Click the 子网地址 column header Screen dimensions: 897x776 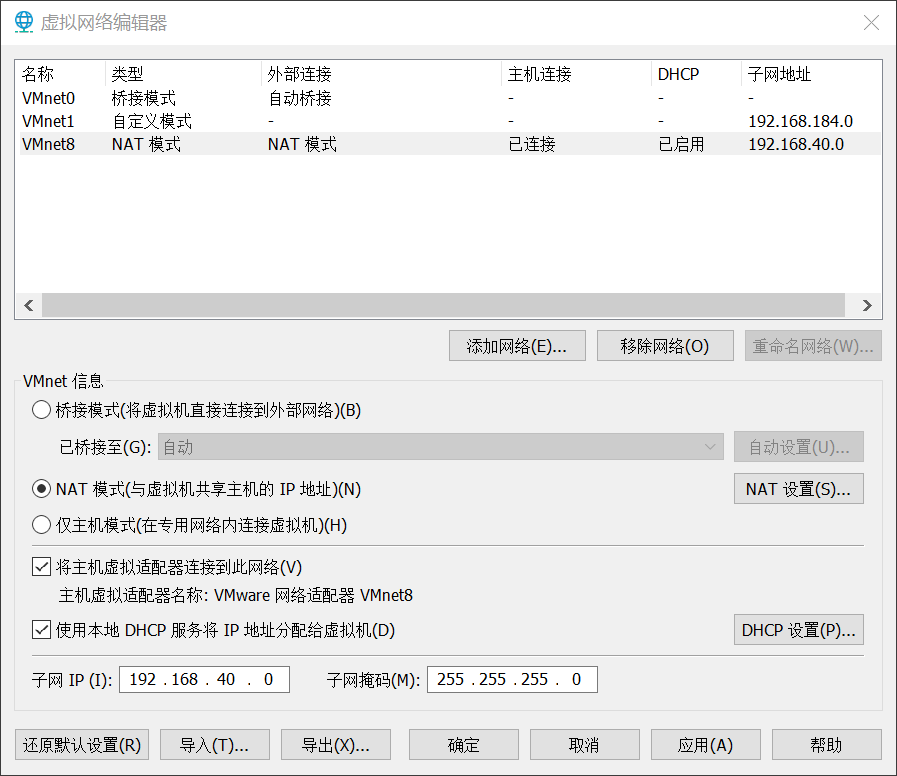pyautogui.click(x=811, y=74)
